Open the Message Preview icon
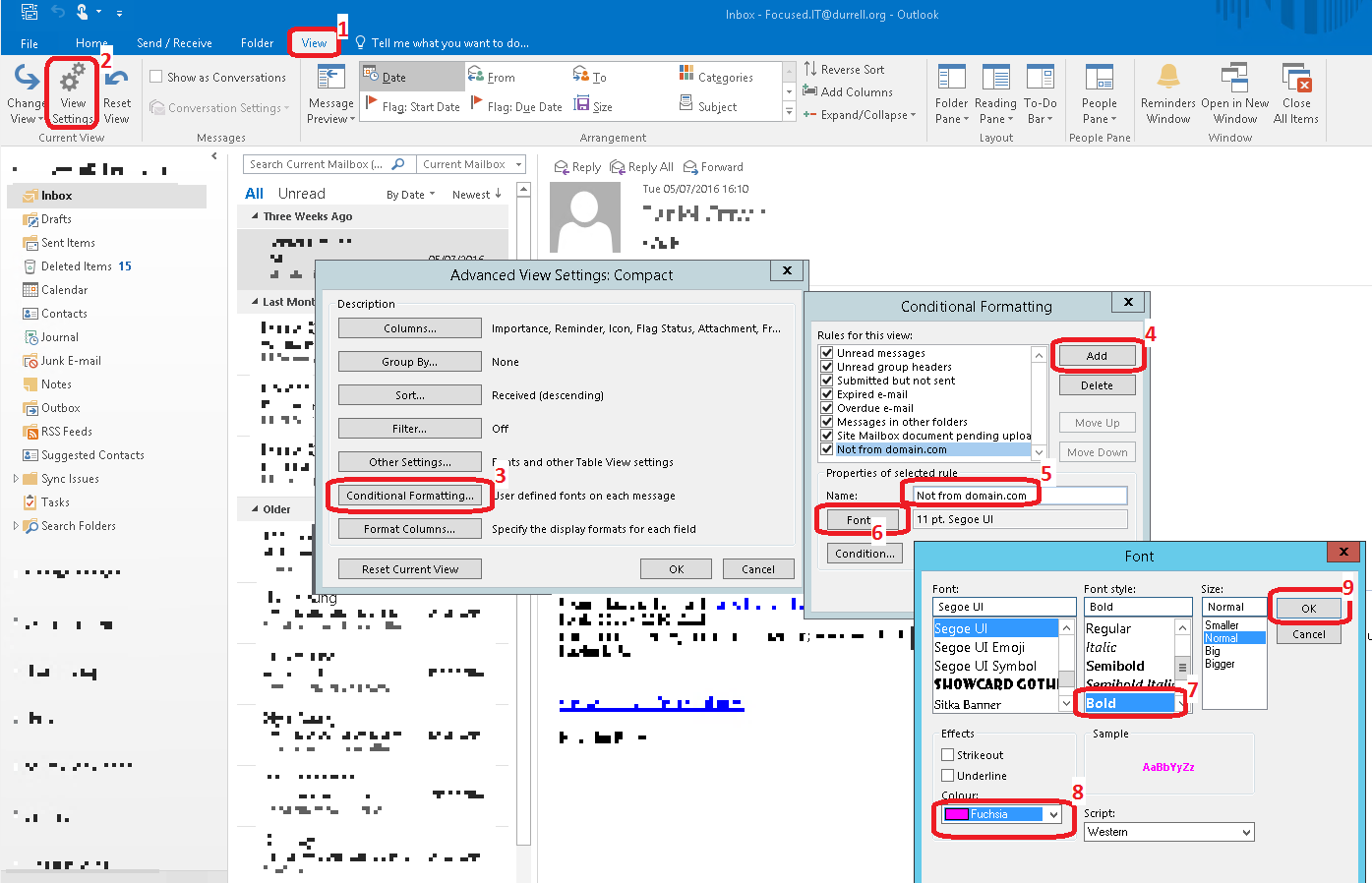 tap(330, 79)
